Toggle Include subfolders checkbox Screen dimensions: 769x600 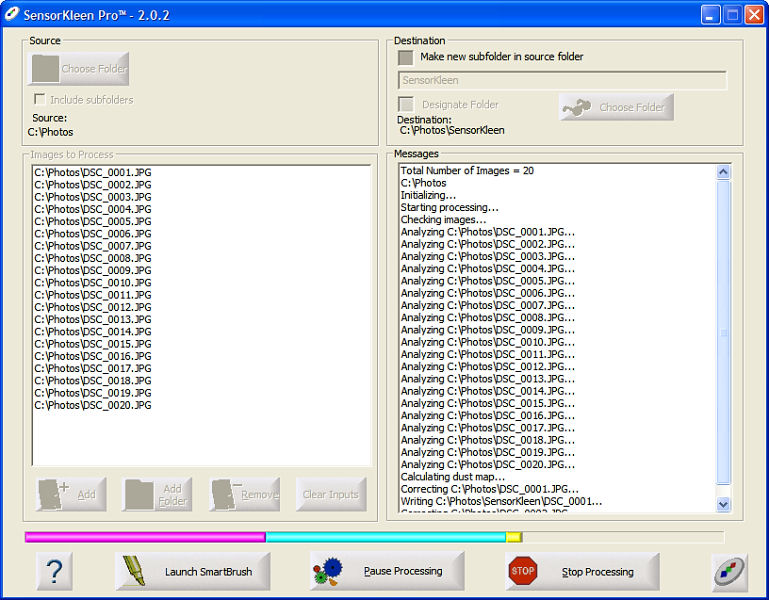40,100
